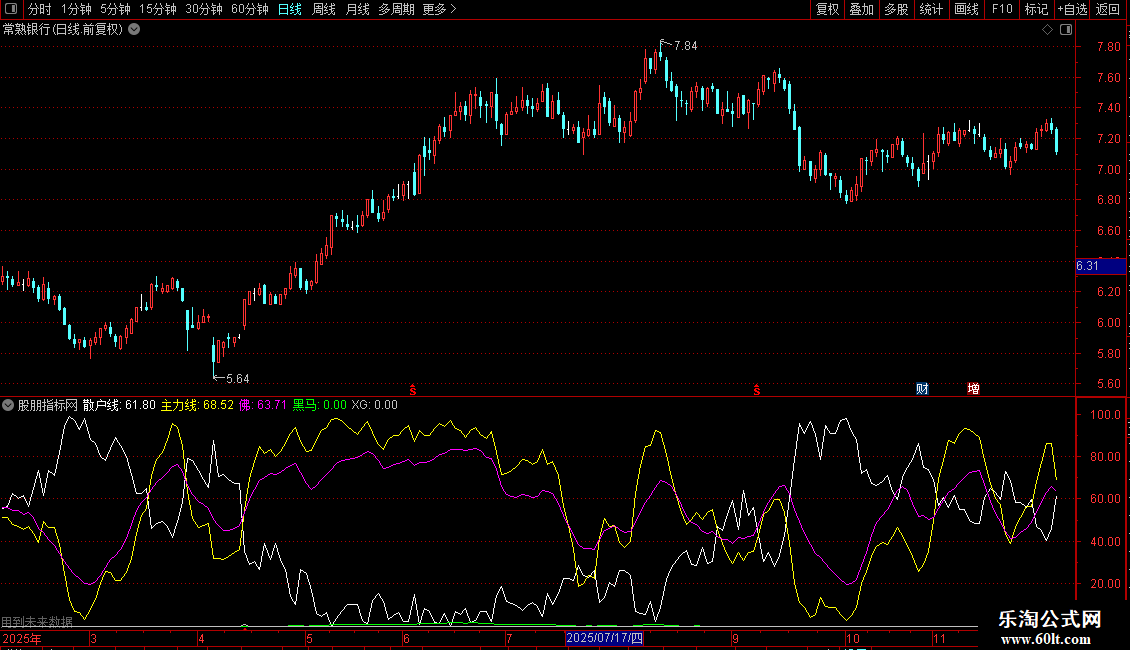Activate the 画线 drawing tool
The width and height of the screenshot is (1130, 650).
966,9
